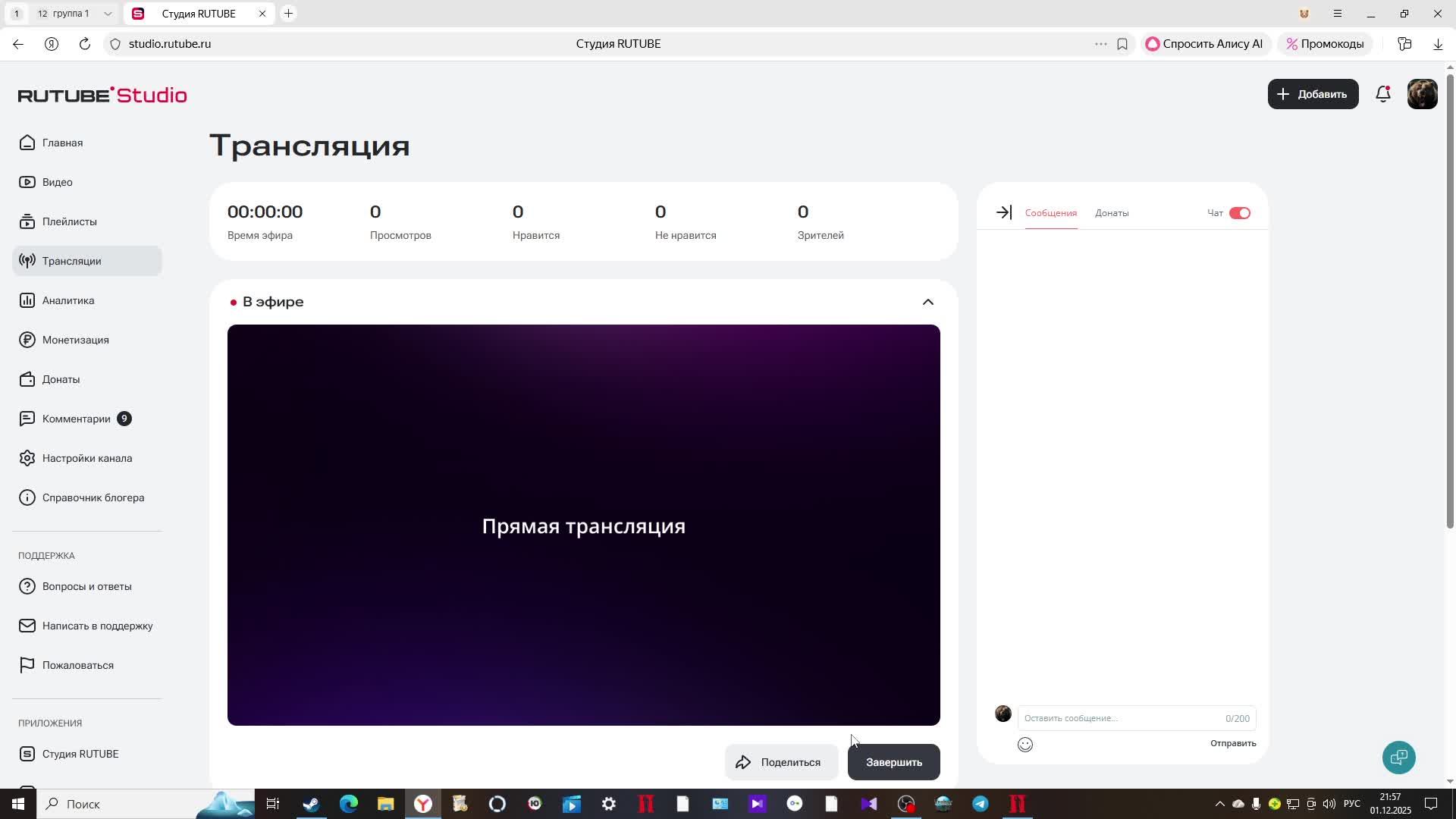The image size is (1456, 819).
Task: Open the browser page actions ellipsis
Action: tap(1100, 44)
